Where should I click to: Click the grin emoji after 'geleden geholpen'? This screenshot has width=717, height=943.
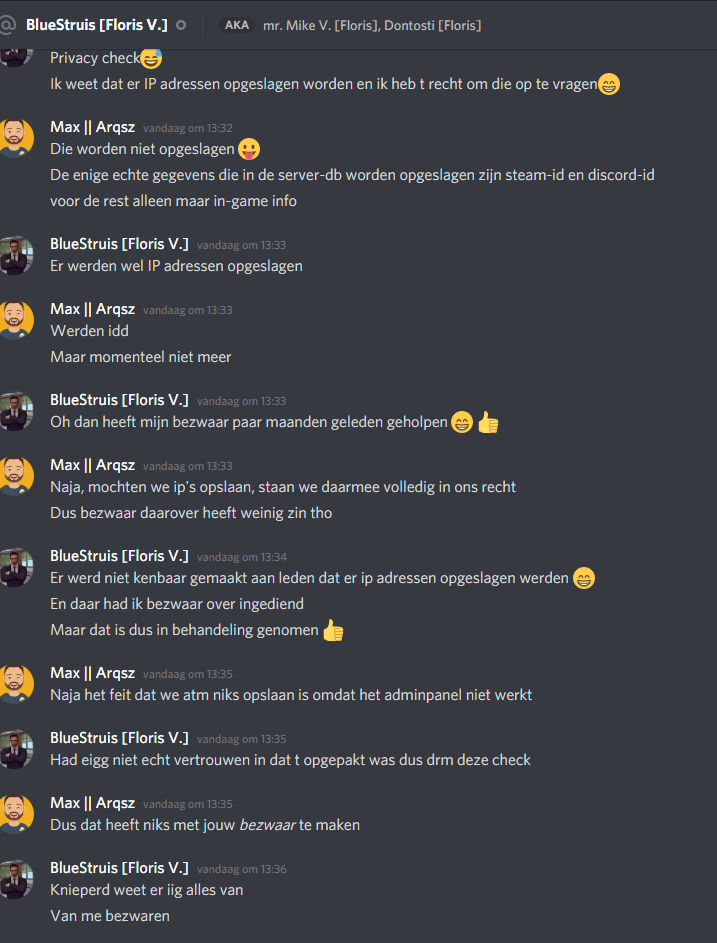pos(462,422)
